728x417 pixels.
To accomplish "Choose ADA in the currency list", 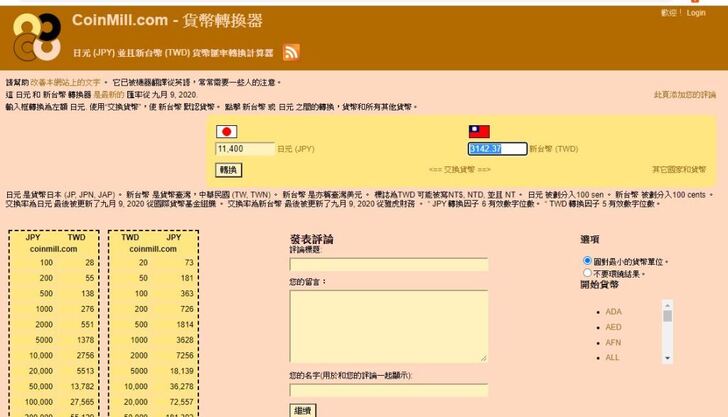I will pyautogui.click(x=613, y=312).
